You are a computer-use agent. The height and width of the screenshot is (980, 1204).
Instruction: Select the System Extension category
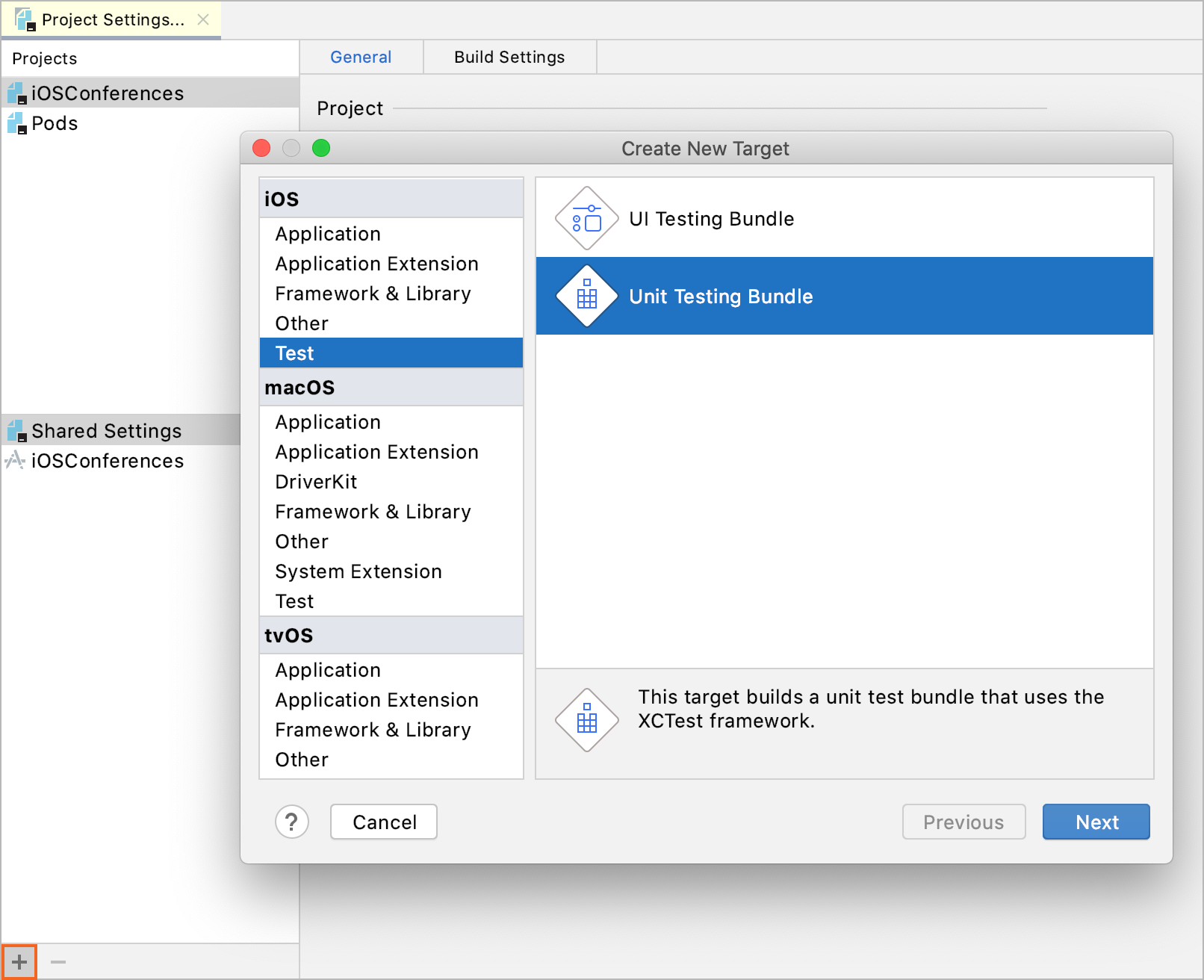pos(391,571)
